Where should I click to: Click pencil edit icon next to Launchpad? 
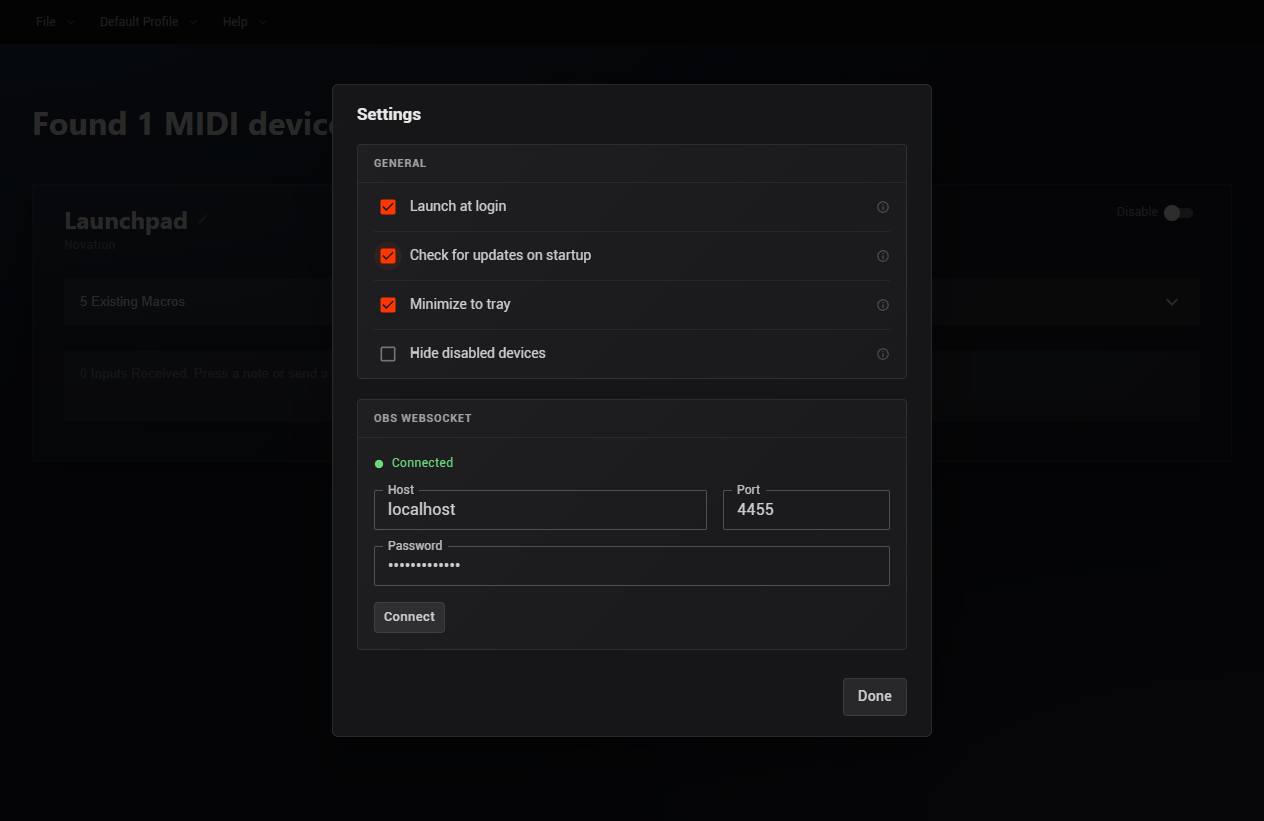click(204, 220)
